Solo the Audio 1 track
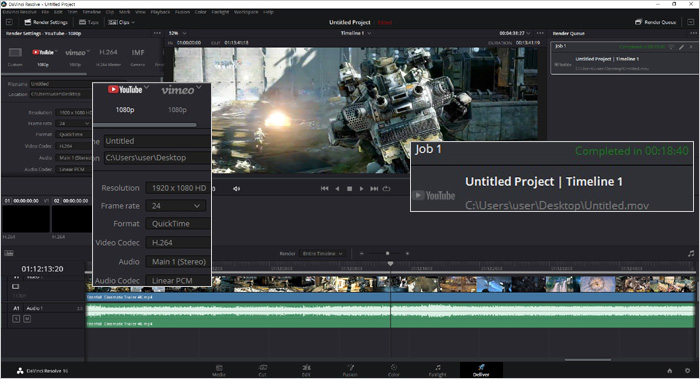Screen dimensions: 700x379 16,319
